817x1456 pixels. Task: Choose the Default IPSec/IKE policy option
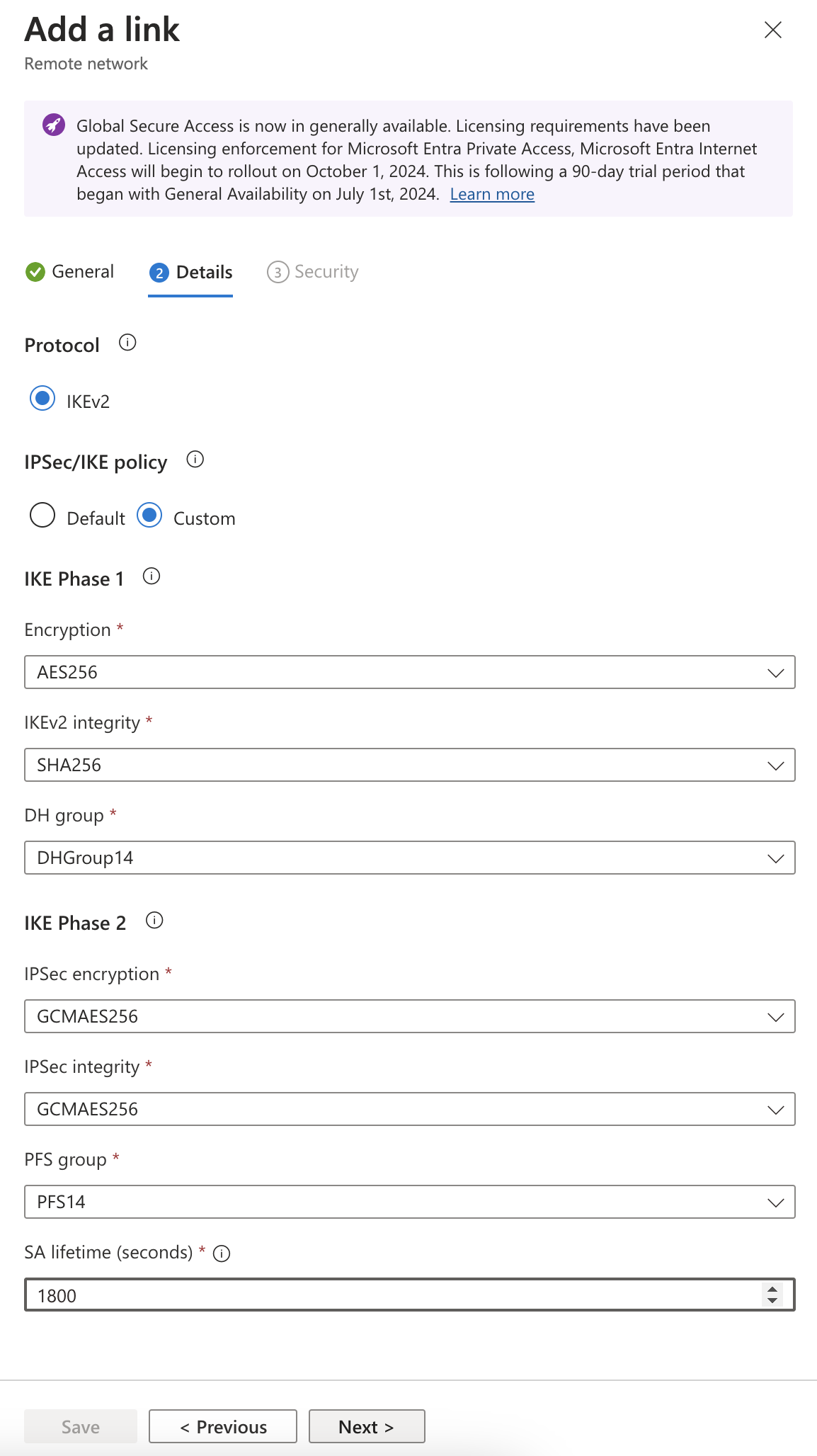tap(42, 516)
